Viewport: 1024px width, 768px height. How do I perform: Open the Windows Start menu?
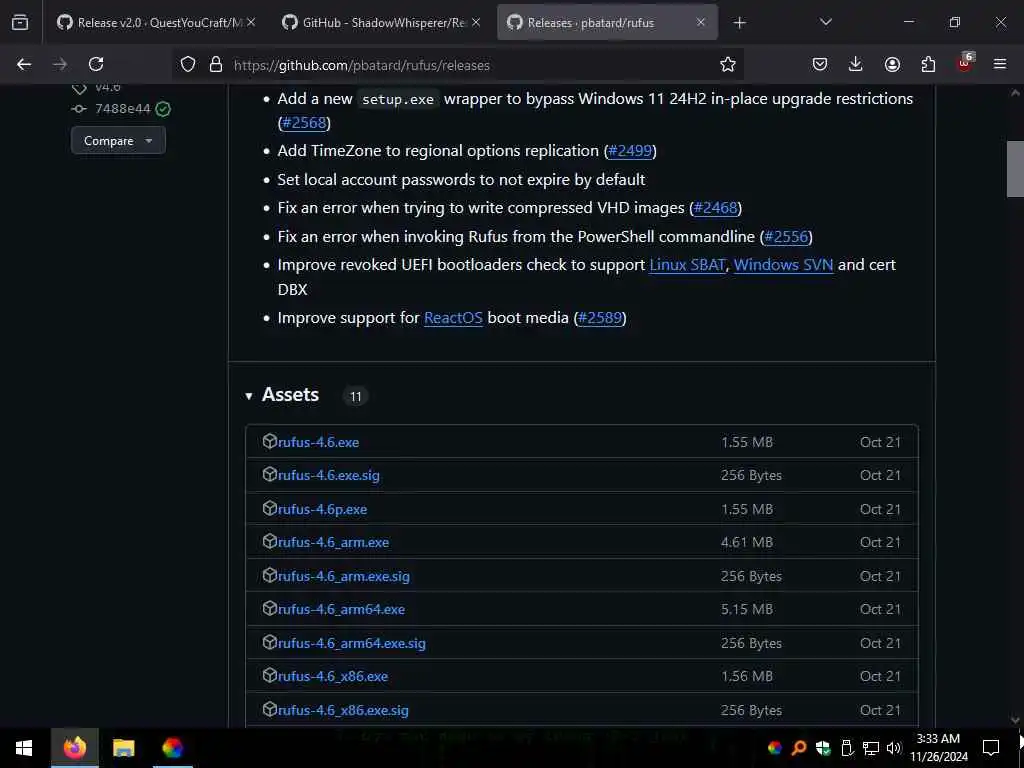(24, 748)
